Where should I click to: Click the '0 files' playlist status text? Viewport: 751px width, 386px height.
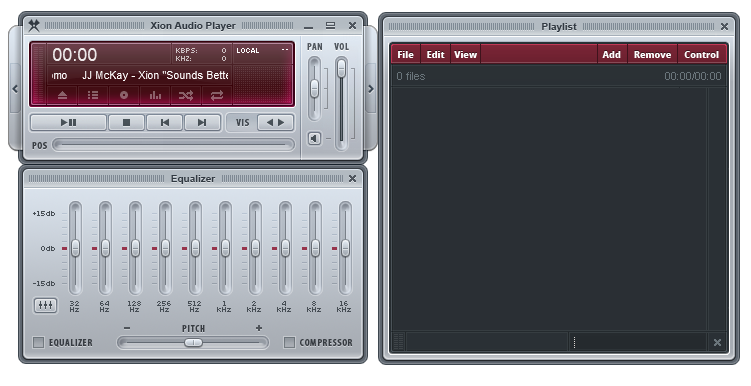pyautogui.click(x=411, y=76)
